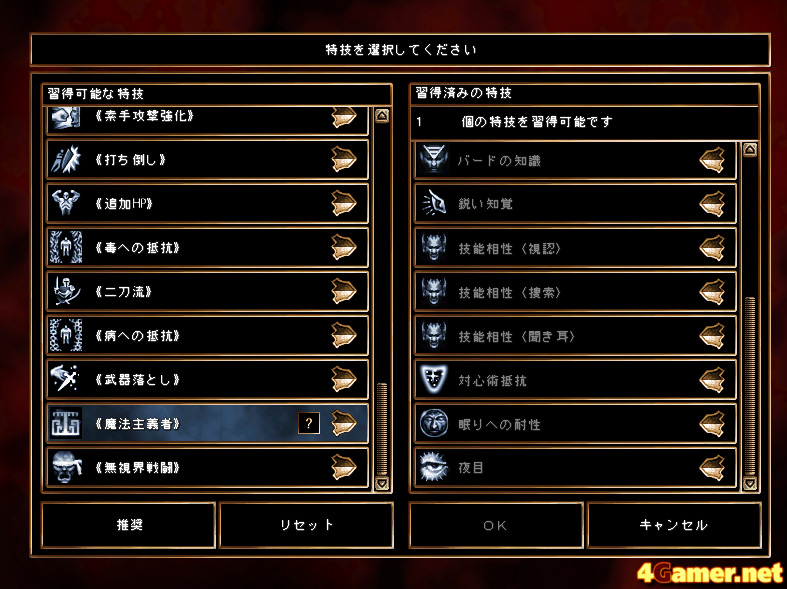Remove 技能相性〈捜索〉 with its left arrow
The height and width of the screenshot is (589, 787).
712,292
